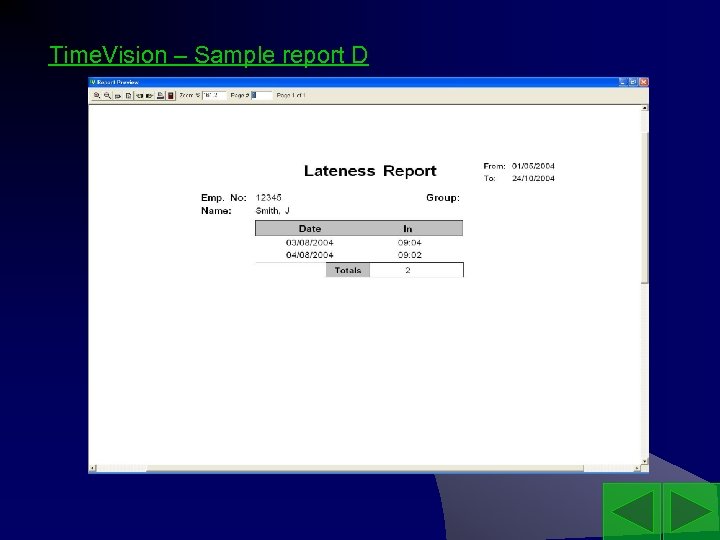
Task: Click the Lateness Report heading
Action: [x=370, y=171]
